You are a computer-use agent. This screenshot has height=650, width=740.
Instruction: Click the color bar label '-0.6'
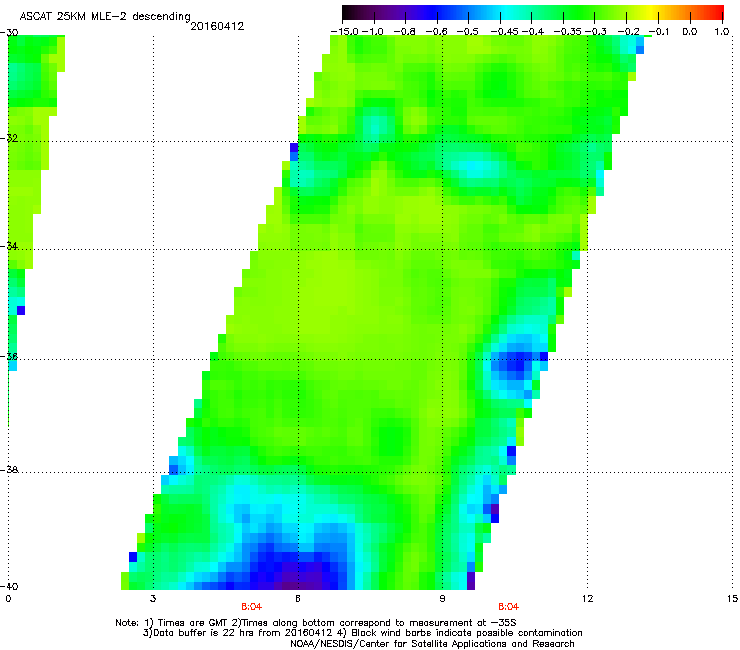coord(437,32)
